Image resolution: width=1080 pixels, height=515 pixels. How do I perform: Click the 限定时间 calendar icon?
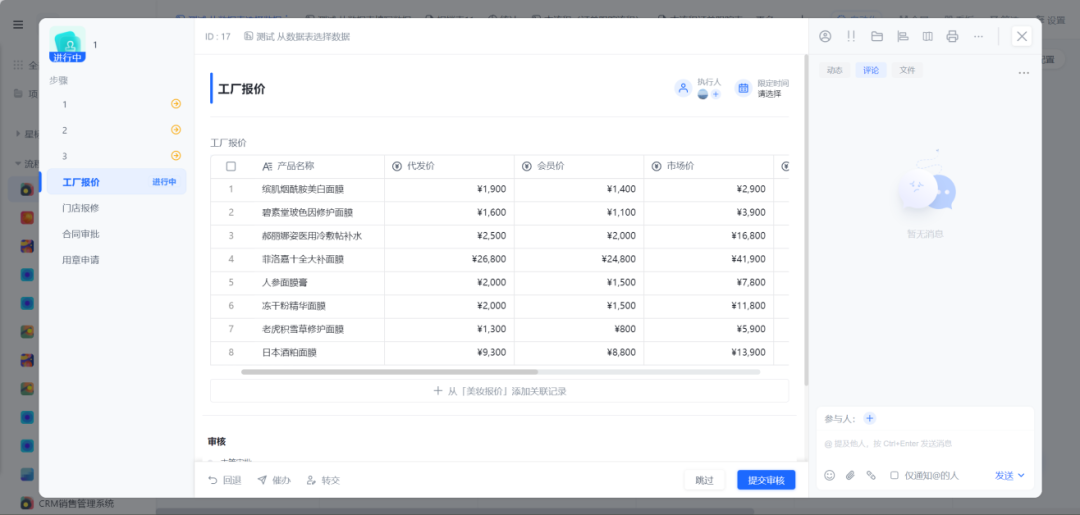pos(743,88)
